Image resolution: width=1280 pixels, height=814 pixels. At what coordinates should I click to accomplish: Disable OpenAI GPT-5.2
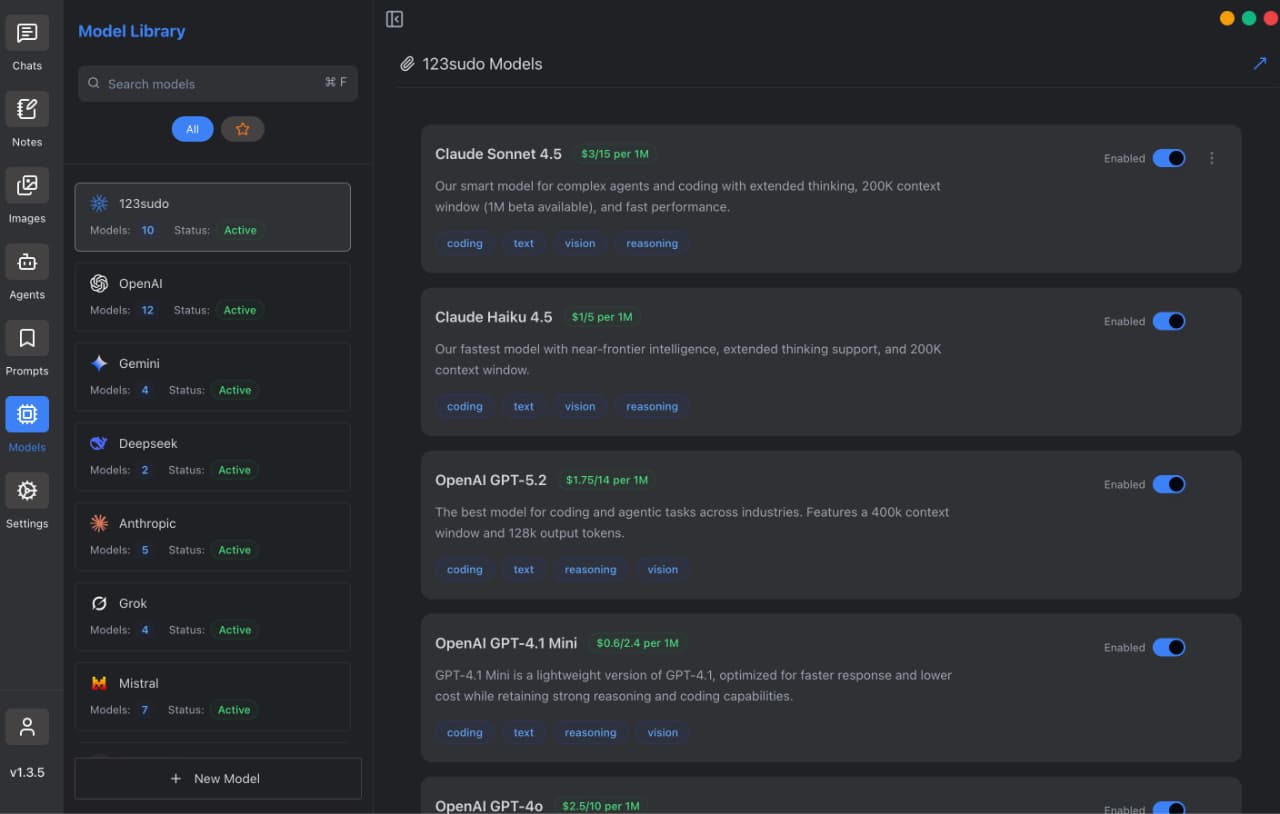tap(1169, 484)
